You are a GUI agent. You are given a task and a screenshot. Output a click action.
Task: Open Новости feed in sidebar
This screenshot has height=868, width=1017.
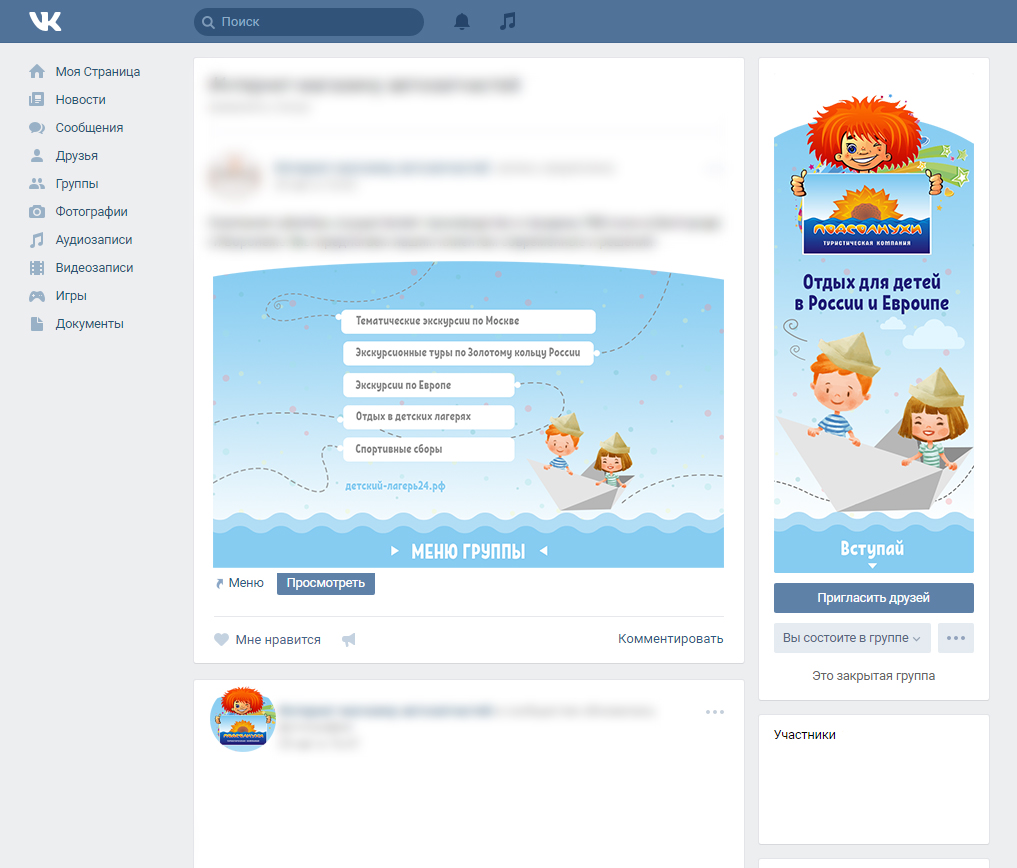pyautogui.click(x=80, y=100)
